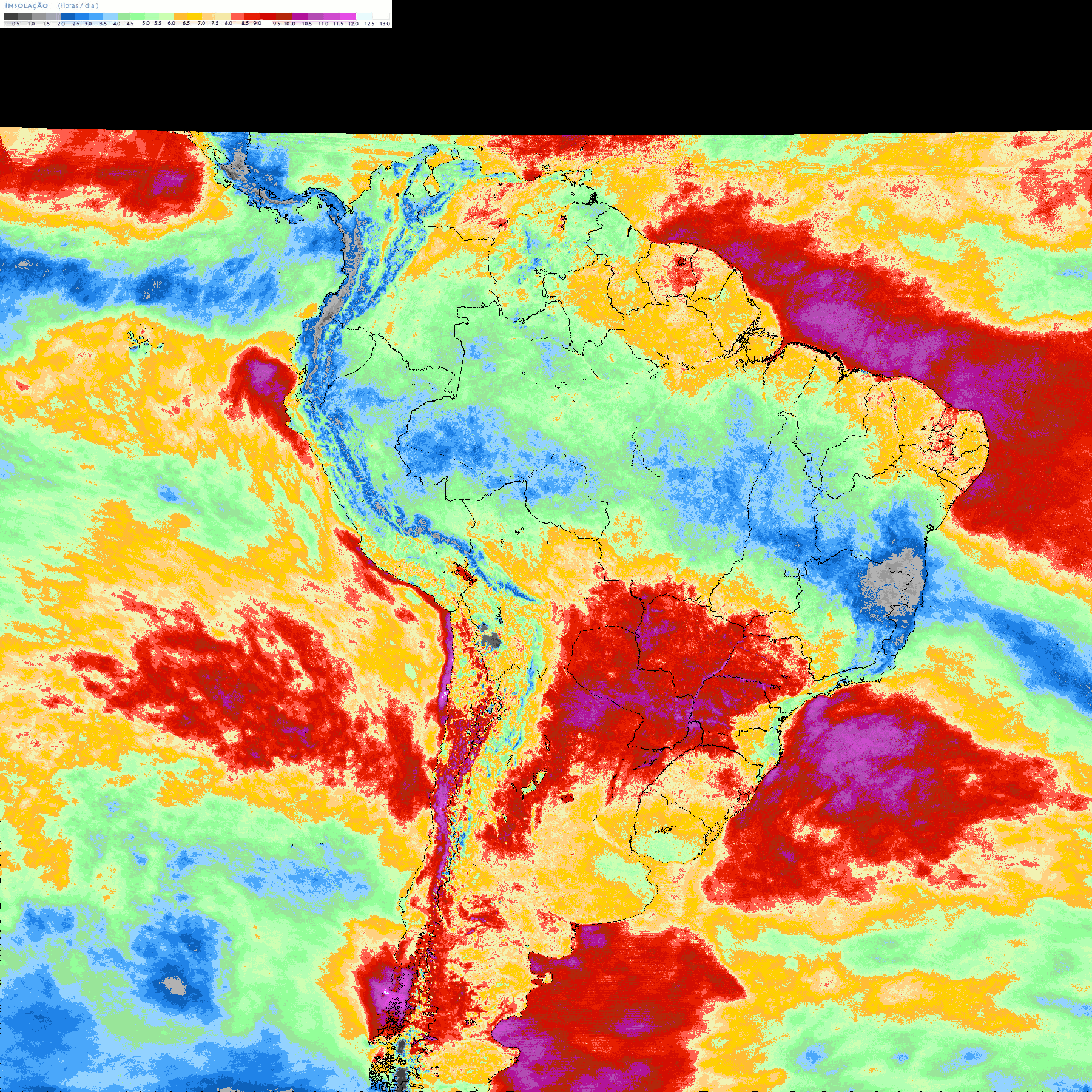The image size is (1092, 1092).
Task: Click the 11.5 legend scale number
Action: pyautogui.click(x=338, y=24)
